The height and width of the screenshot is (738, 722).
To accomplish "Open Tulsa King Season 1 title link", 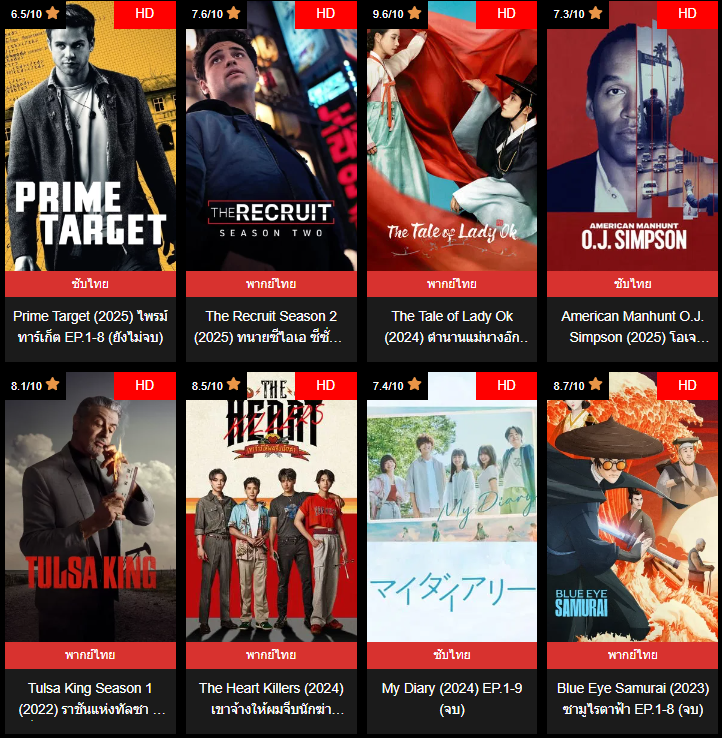I will [x=90, y=698].
